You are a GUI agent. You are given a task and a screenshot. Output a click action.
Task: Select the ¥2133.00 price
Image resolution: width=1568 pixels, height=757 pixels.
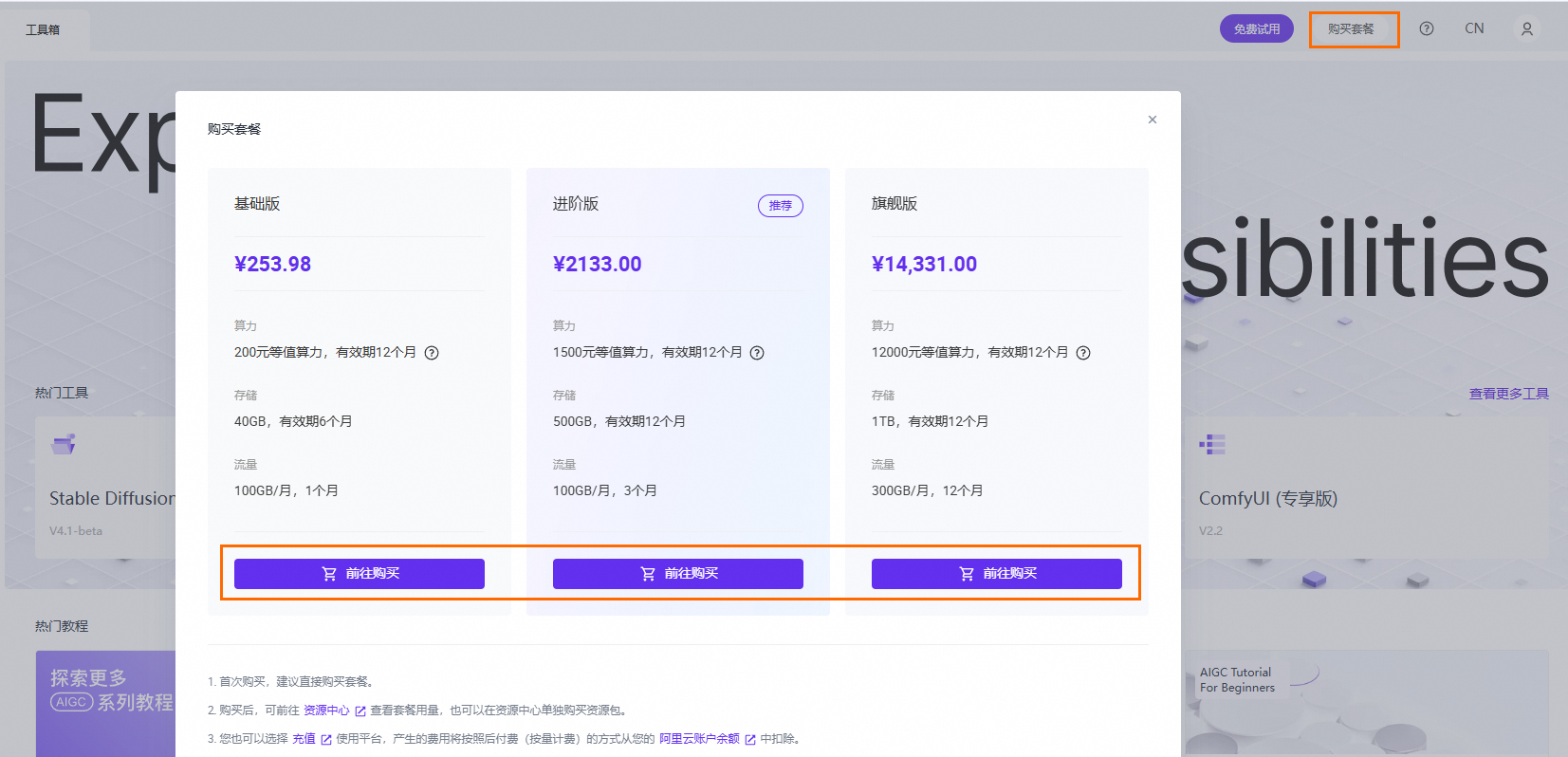tap(598, 265)
